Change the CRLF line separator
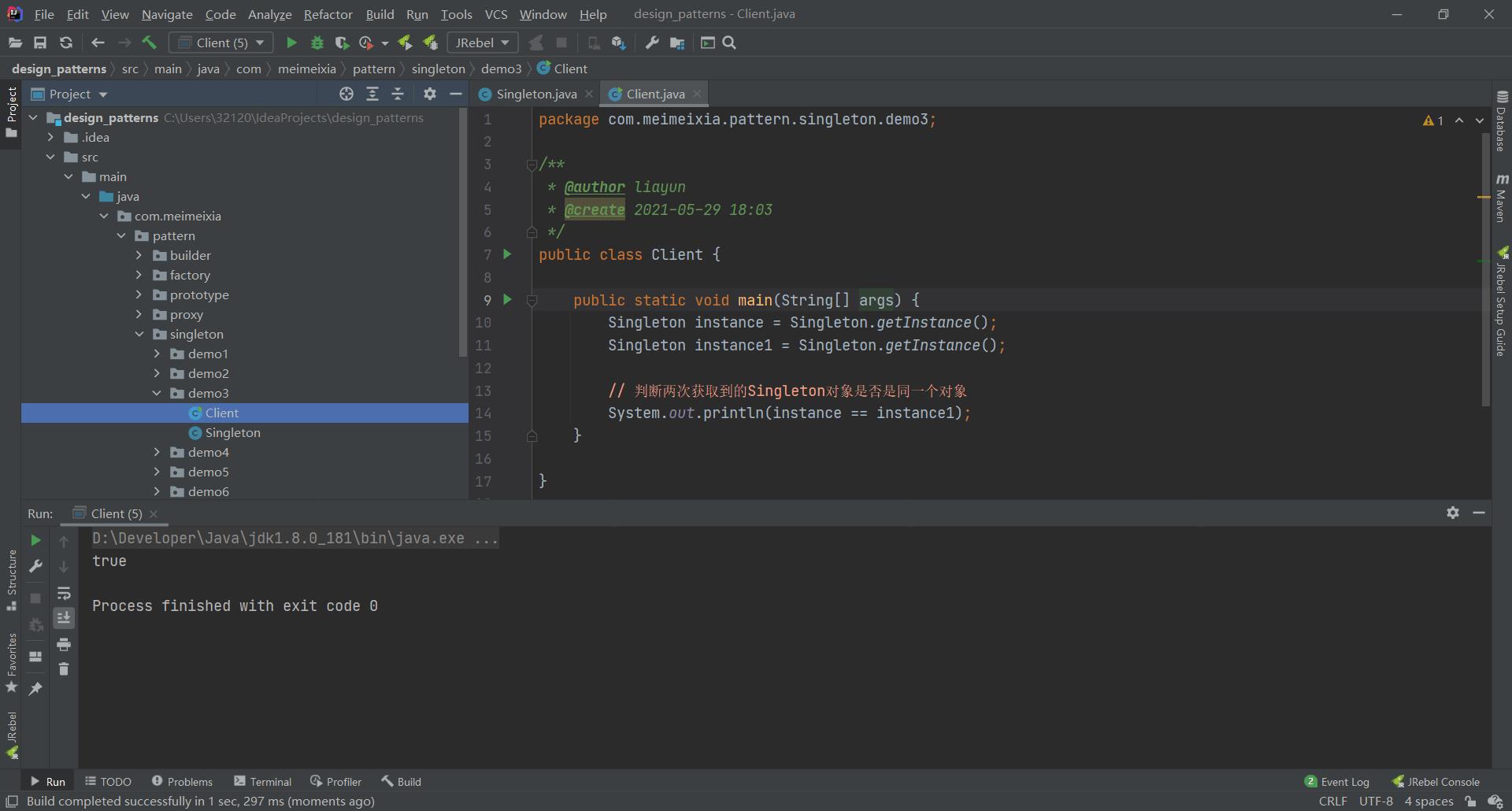This screenshot has width=1512, height=811. tap(1332, 802)
